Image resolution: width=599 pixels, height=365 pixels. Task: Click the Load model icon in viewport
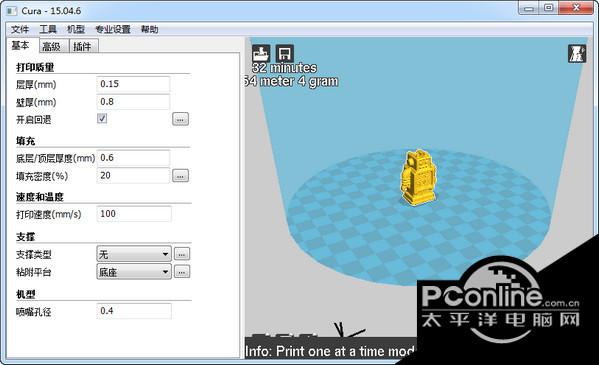click(261, 54)
